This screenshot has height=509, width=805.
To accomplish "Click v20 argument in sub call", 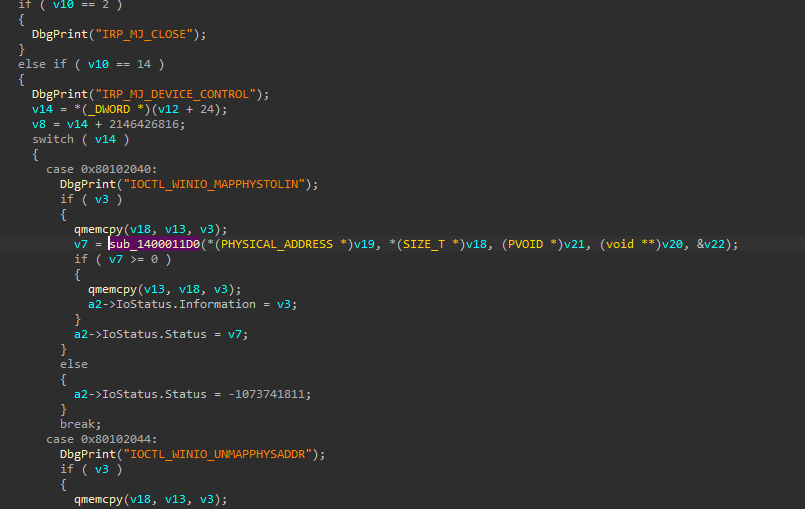I will (x=672, y=244).
